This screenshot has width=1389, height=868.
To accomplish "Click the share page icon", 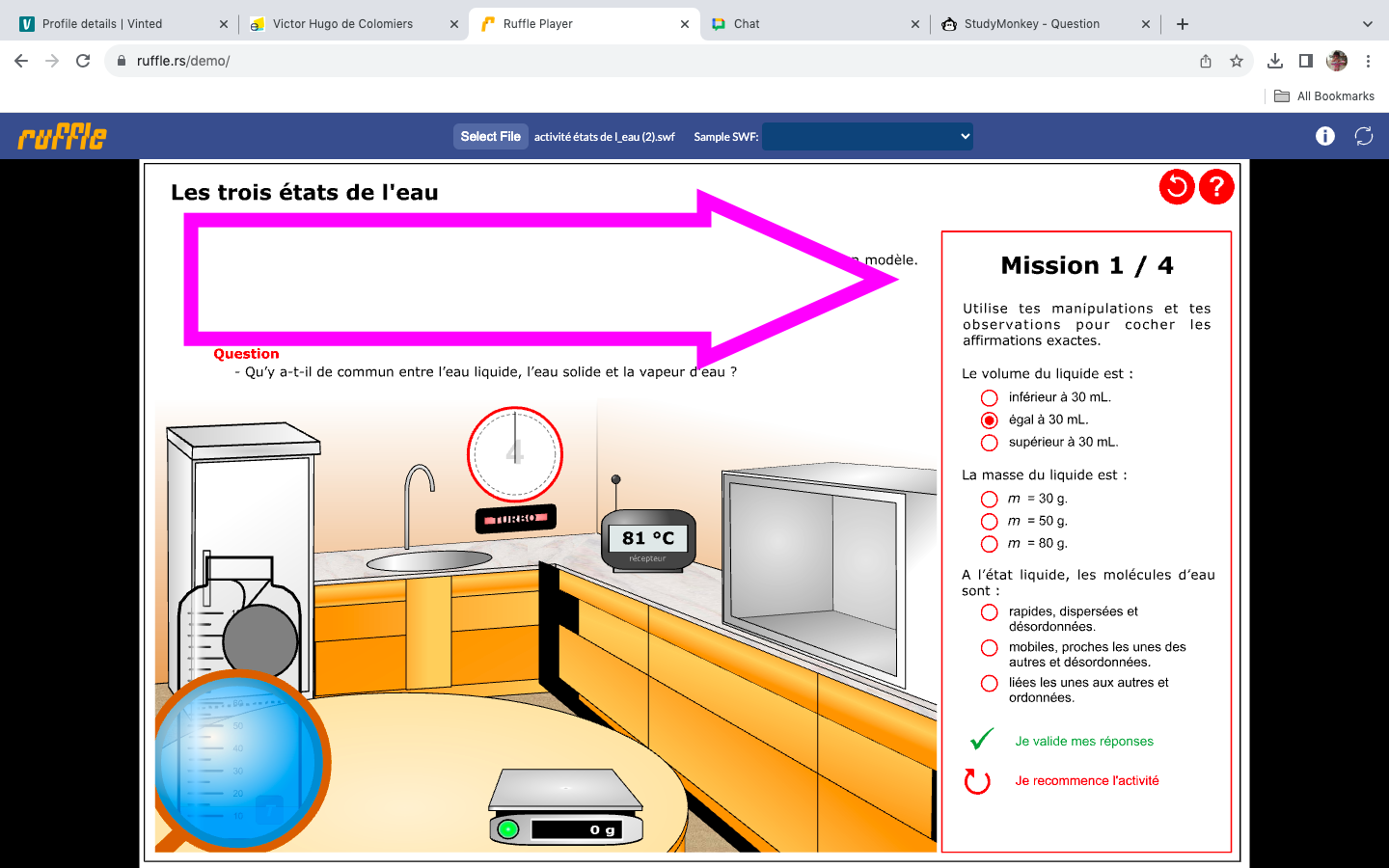I will 1206,61.
